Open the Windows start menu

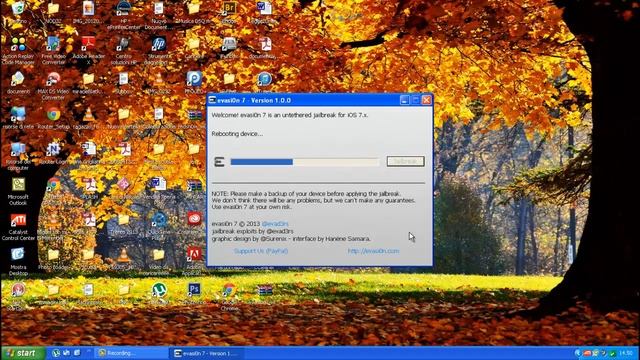coord(22,353)
